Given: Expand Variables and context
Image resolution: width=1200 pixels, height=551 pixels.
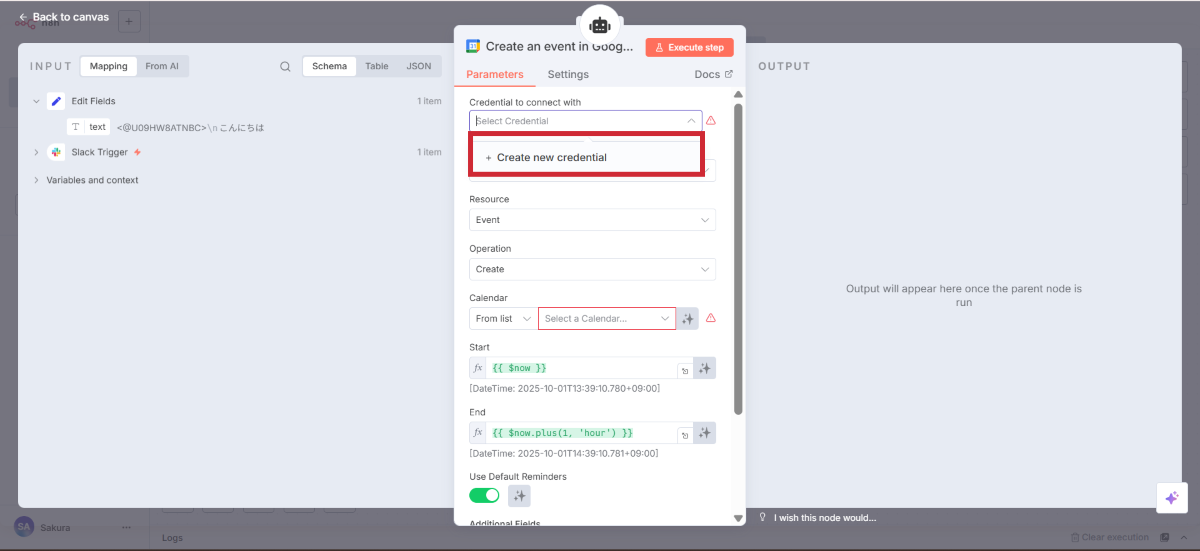Looking at the screenshot, I should point(36,180).
